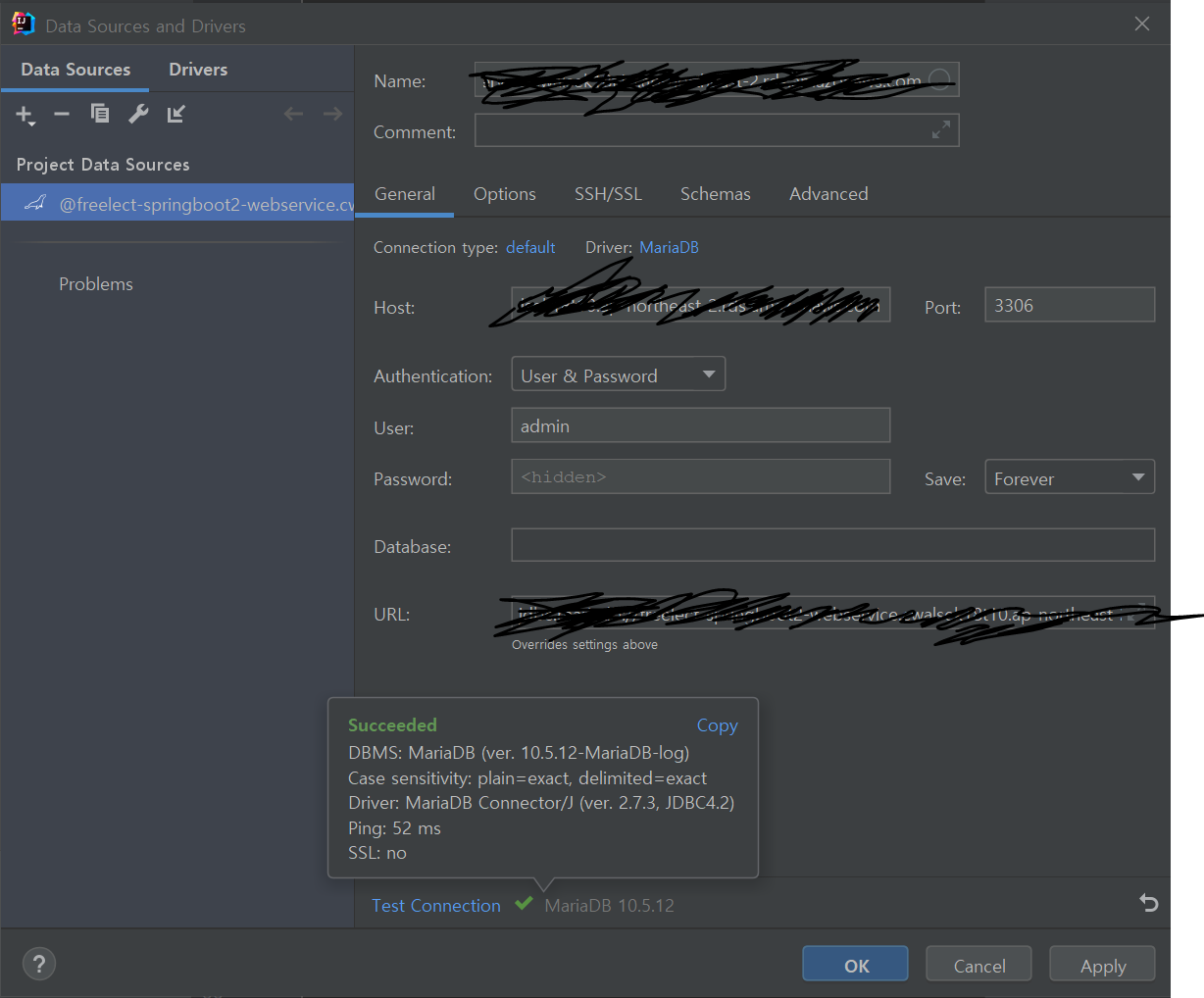The image size is (1204, 998).
Task: Open the Authentication dropdown
Action: point(619,374)
